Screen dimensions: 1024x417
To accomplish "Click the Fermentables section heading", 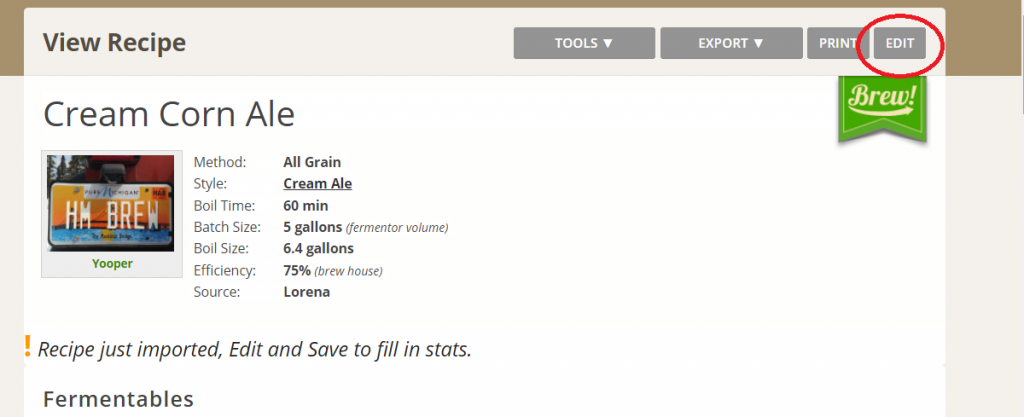I will coord(118,399).
